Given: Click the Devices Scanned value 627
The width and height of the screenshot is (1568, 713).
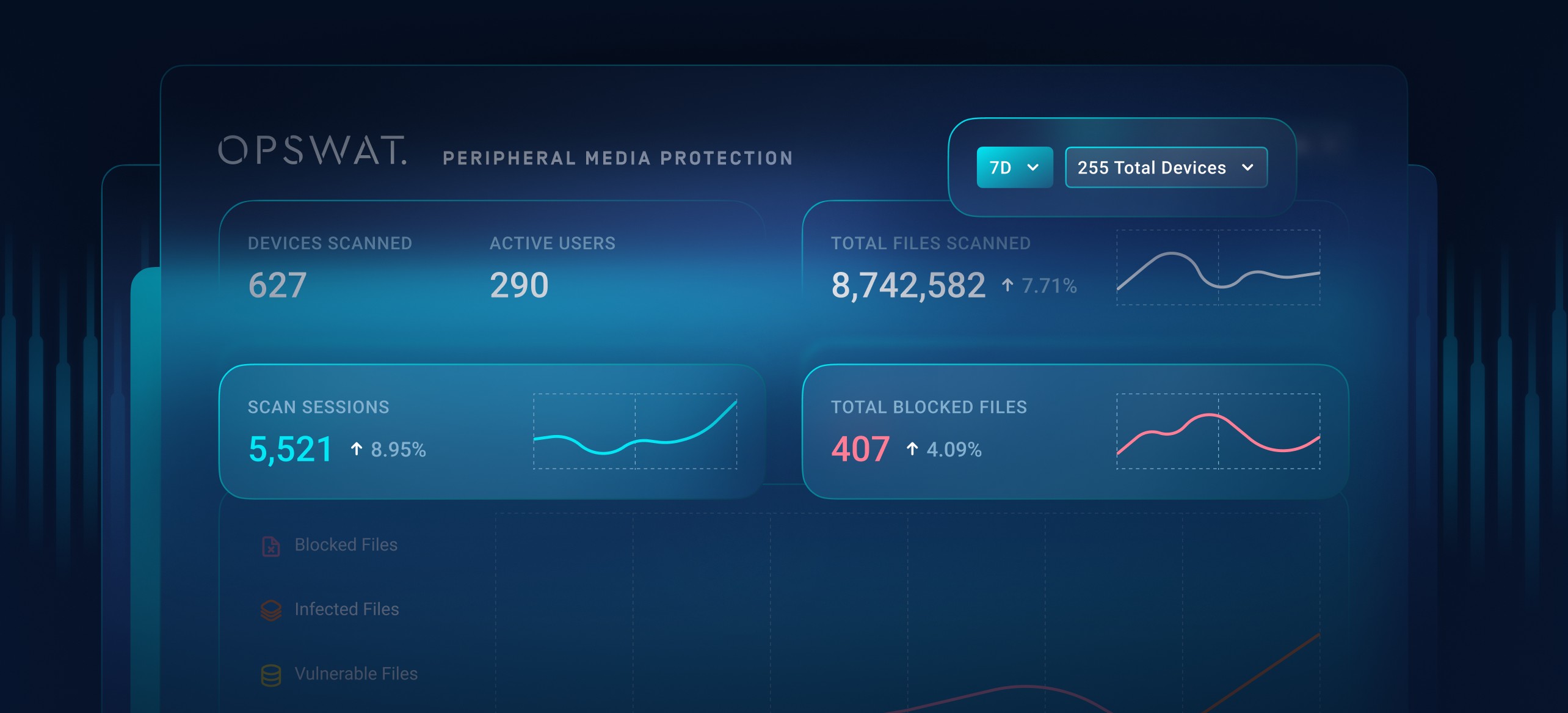Looking at the screenshot, I should pyautogui.click(x=277, y=285).
